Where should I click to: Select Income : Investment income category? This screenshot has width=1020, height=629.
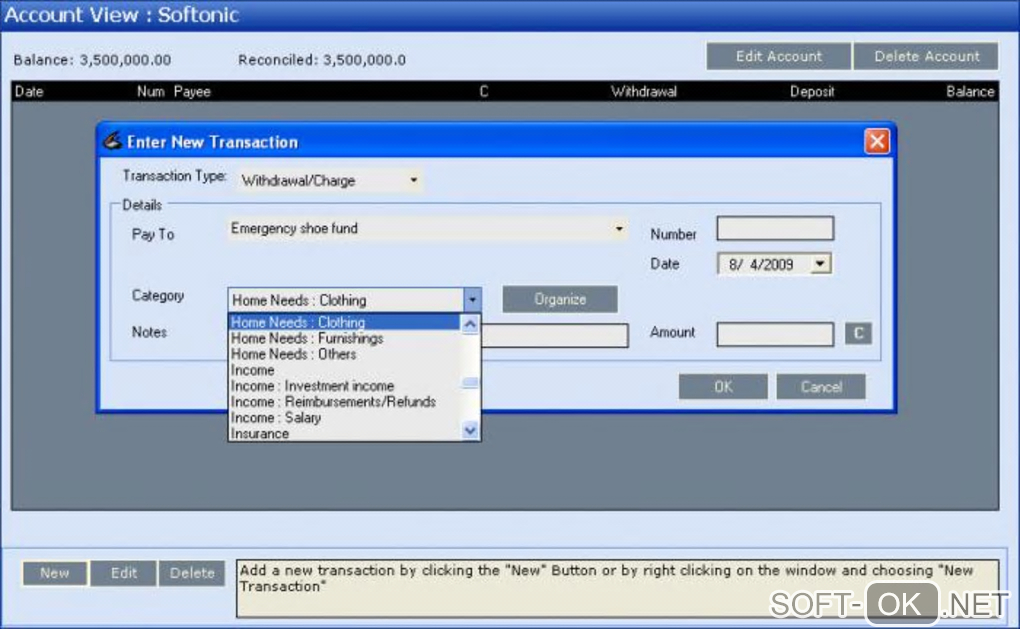[345, 386]
